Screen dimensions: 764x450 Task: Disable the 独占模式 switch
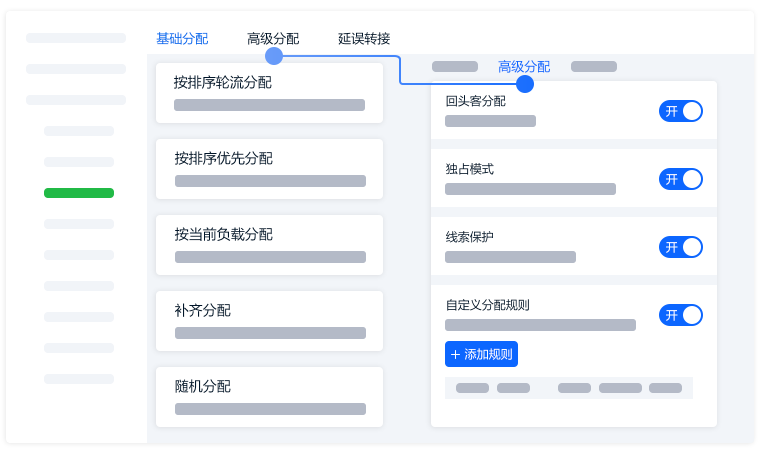pos(681,179)
